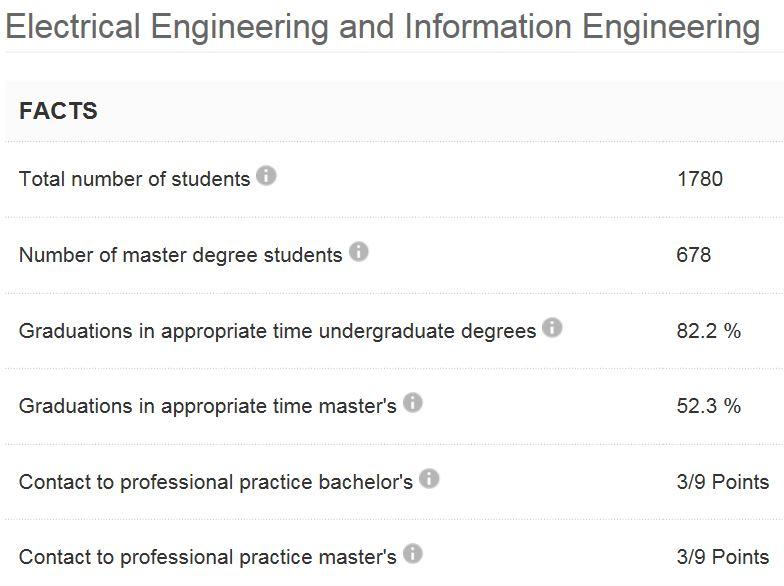Open info icon for professional practice bachelor's
The width and height of the screenshot is (784, 586).
click(429, 479)
